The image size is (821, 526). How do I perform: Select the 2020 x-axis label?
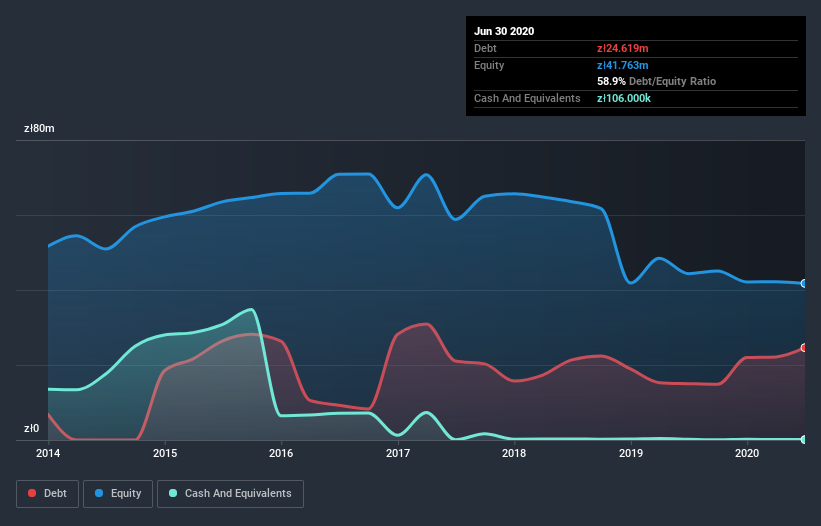point(747,453)
